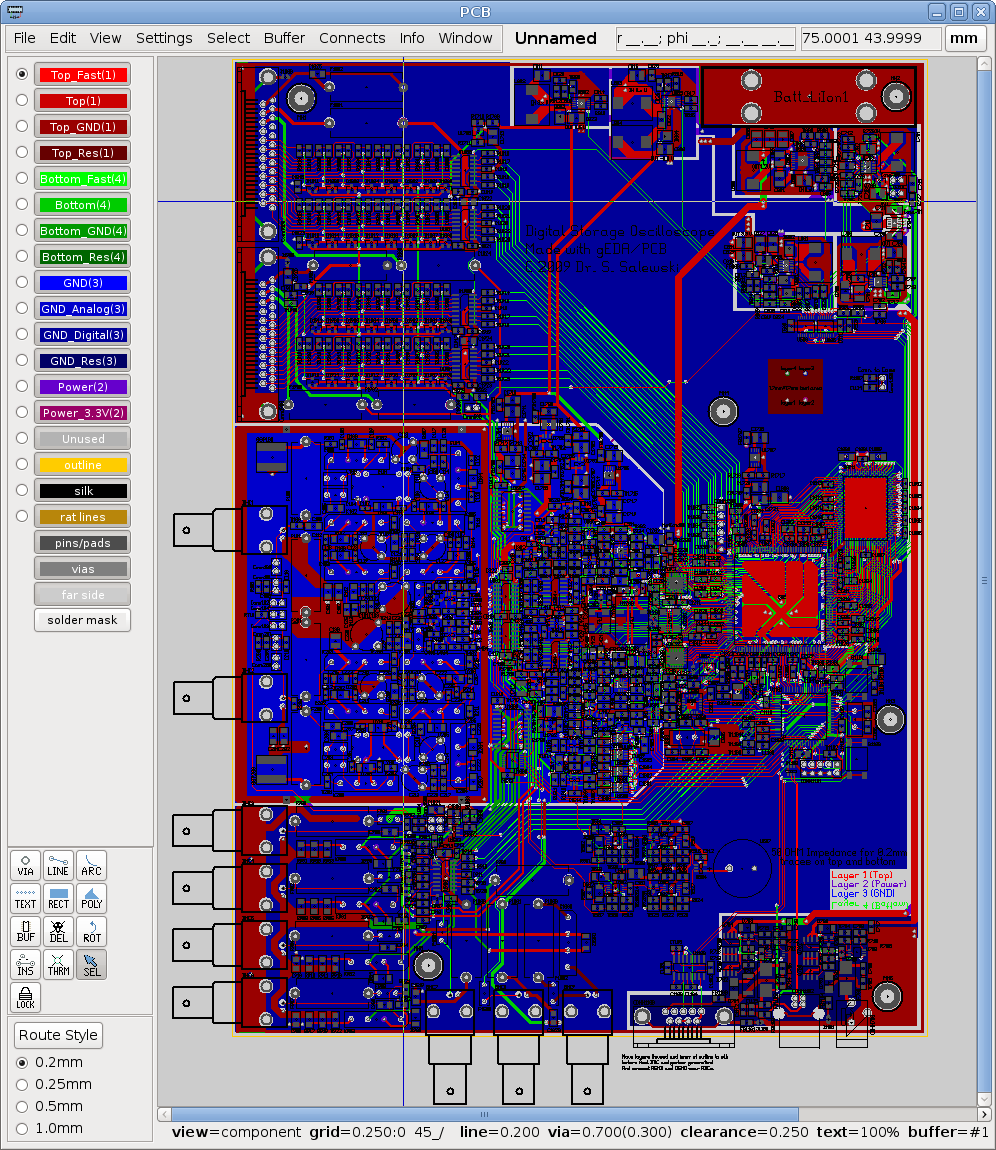Enable the LOCK tool
This screenshot has width=996, height=1150.
[x=25, y=997]
